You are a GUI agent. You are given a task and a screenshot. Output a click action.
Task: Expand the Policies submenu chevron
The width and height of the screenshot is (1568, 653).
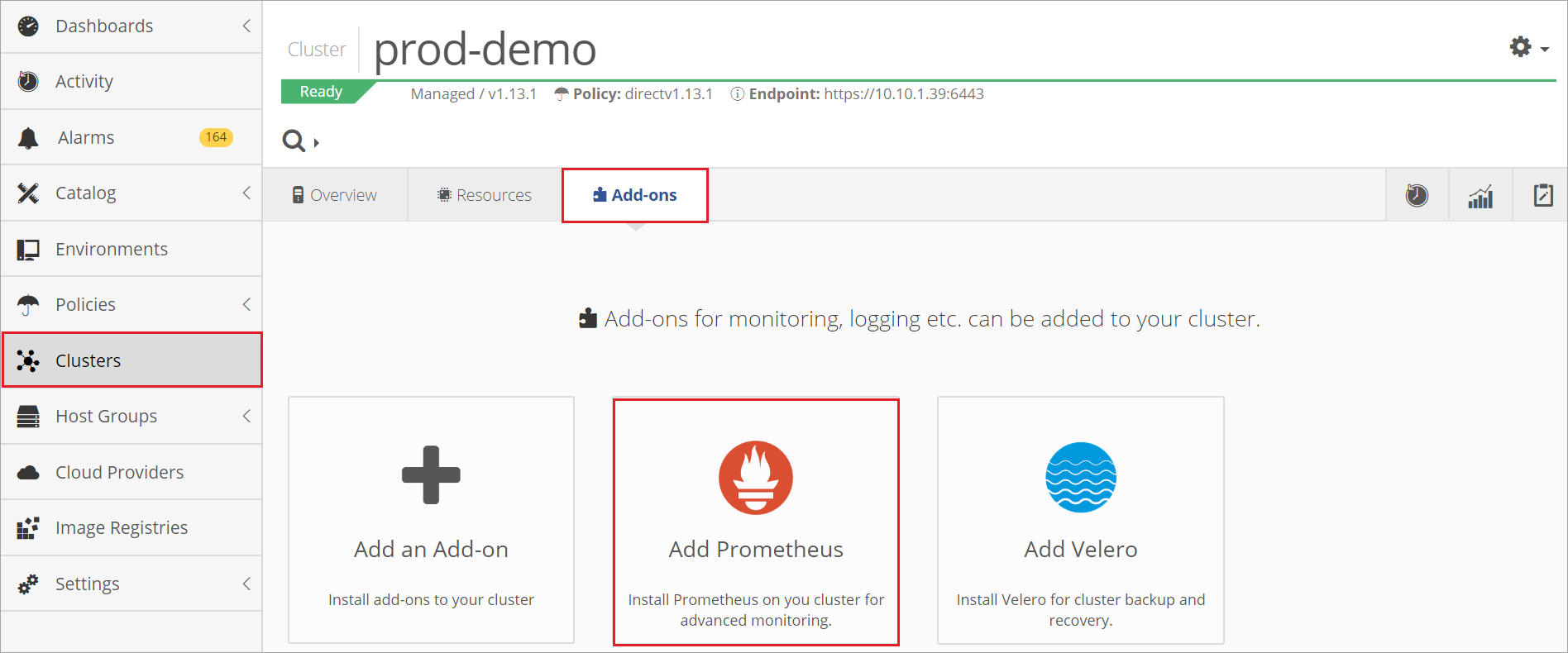(x=246, y=304)
